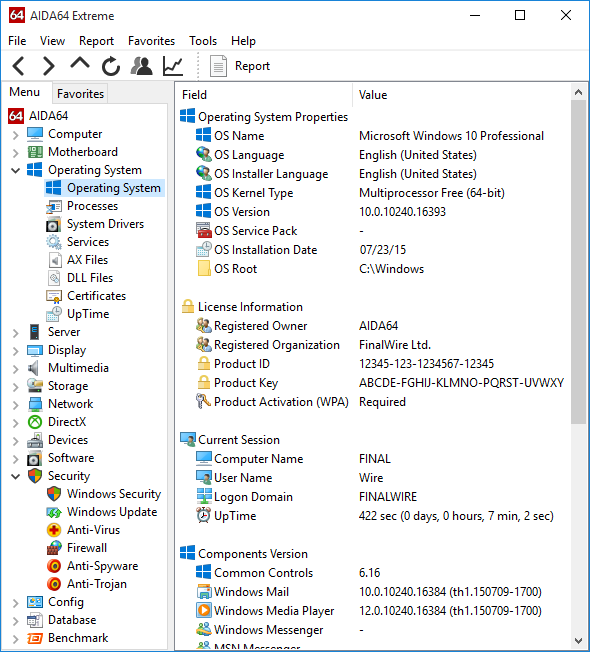The width and height of the screenshot is (590, 652).
Task: Switch to the Favorites tab
Action: click(80, 94)
